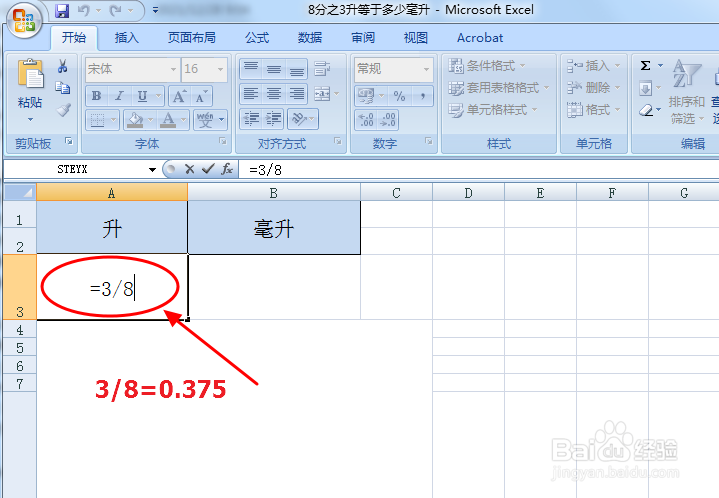This screenshot has height=498, width=719.
Task: Click the formula bar showing =3/8
Action: [x=479, y=170]
